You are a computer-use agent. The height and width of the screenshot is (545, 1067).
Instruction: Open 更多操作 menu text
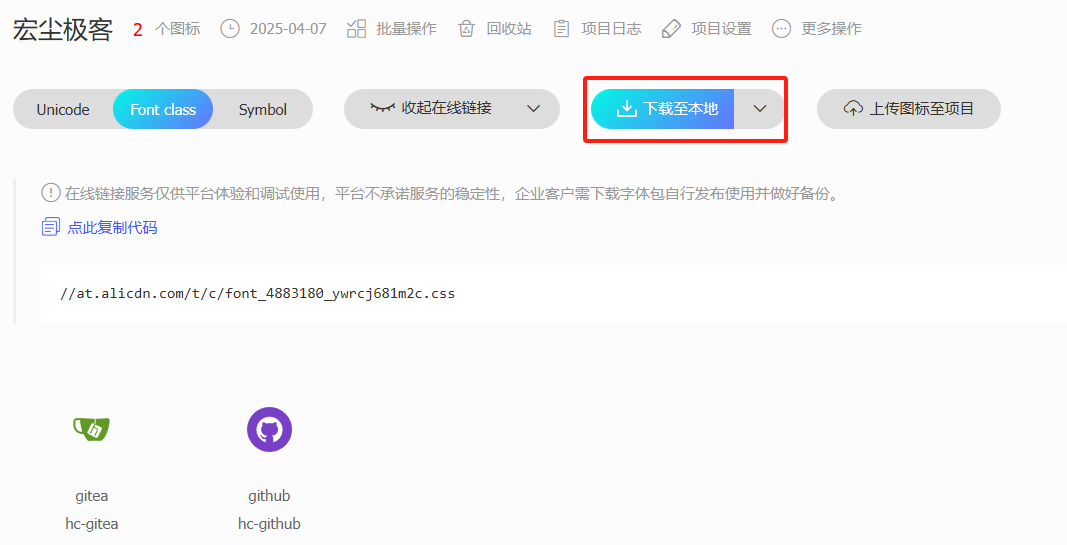[831, 29]
